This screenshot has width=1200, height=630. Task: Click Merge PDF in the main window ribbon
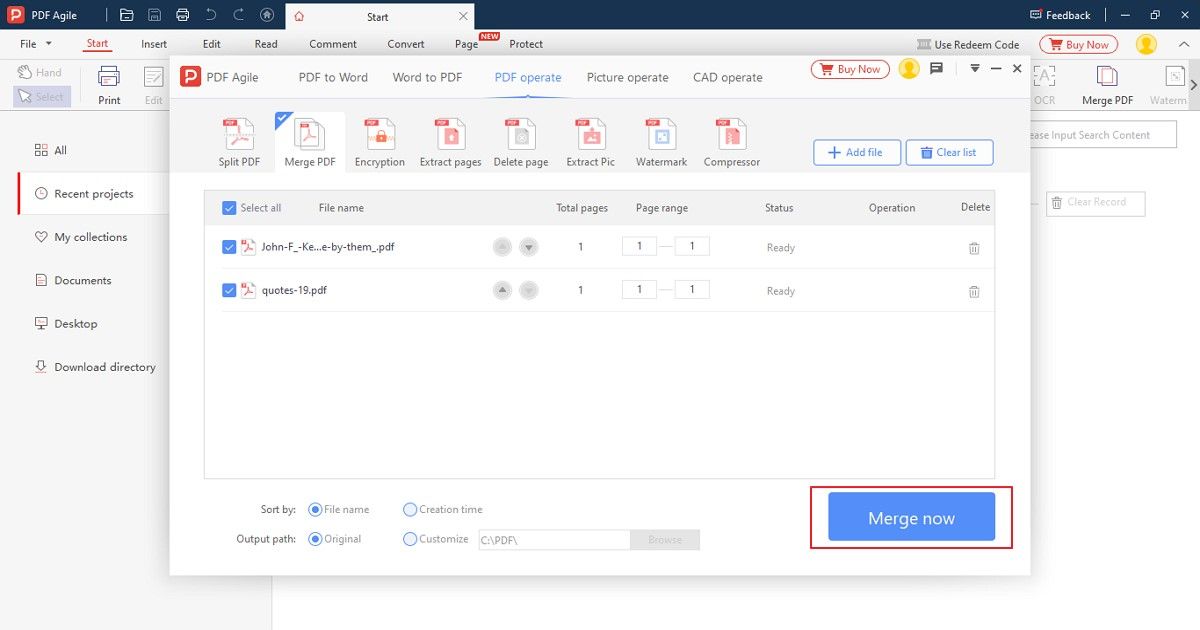click(x=1108, y=85)
